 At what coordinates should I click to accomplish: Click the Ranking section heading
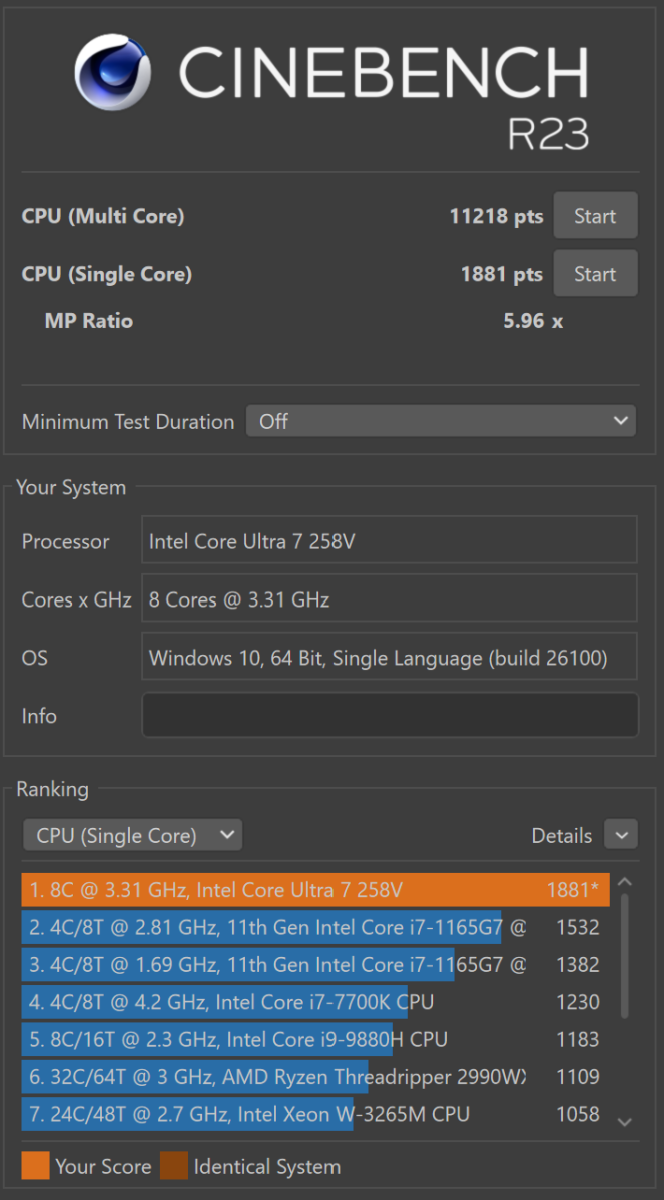click(x=52, y=789)
